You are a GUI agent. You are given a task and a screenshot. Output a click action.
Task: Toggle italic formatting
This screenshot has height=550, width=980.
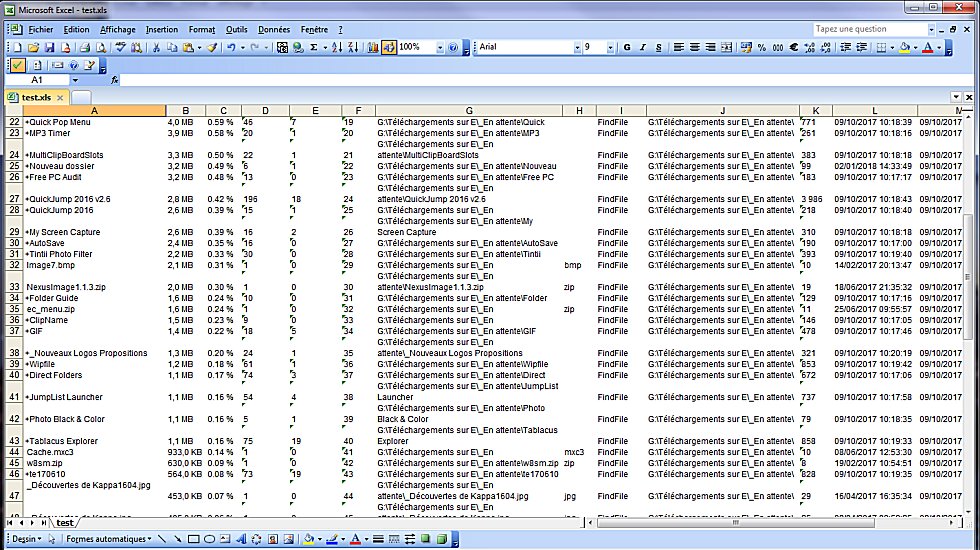(642, 48)
